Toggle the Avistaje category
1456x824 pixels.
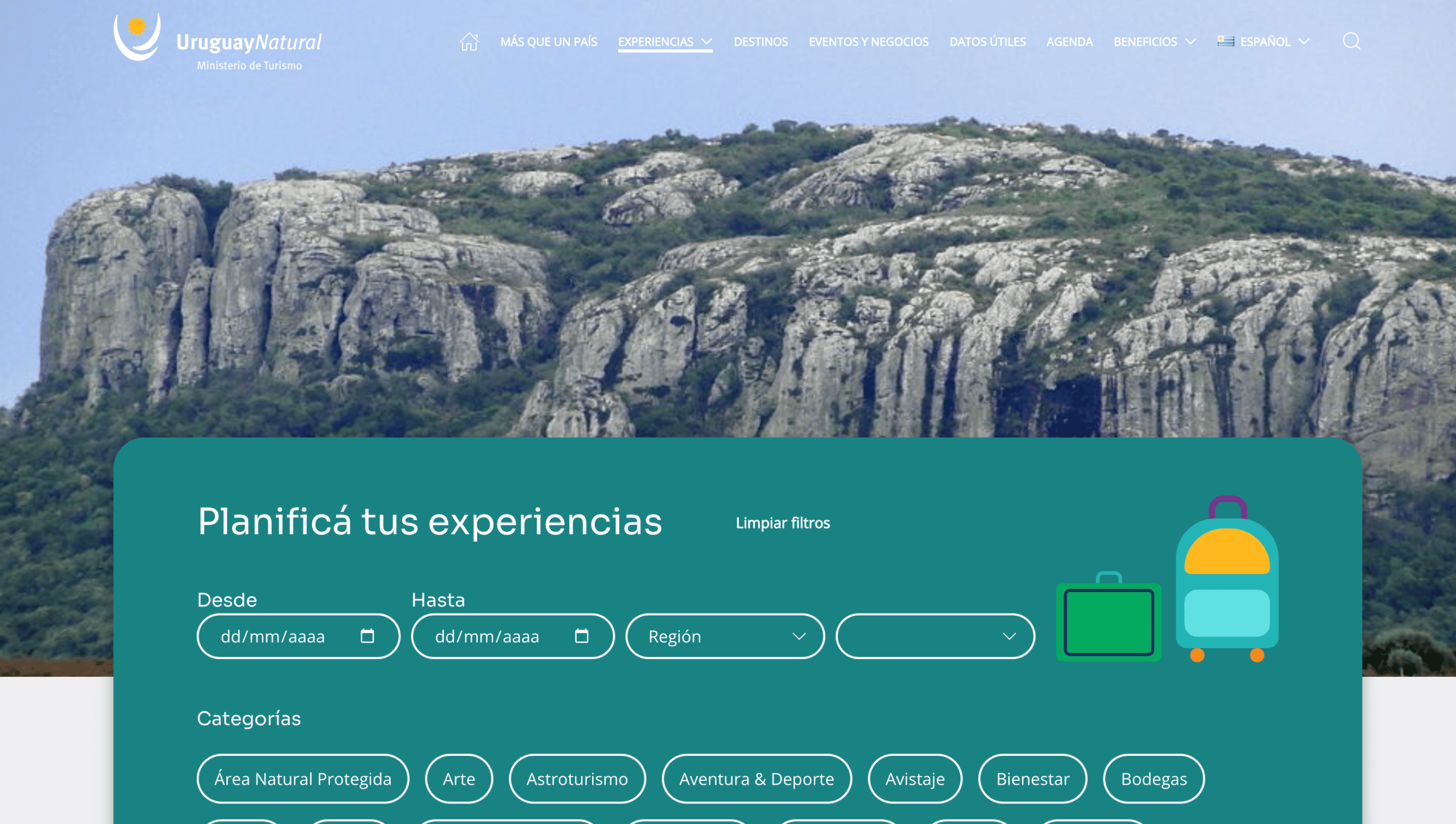pyautogui.click(x=915, y=779)
